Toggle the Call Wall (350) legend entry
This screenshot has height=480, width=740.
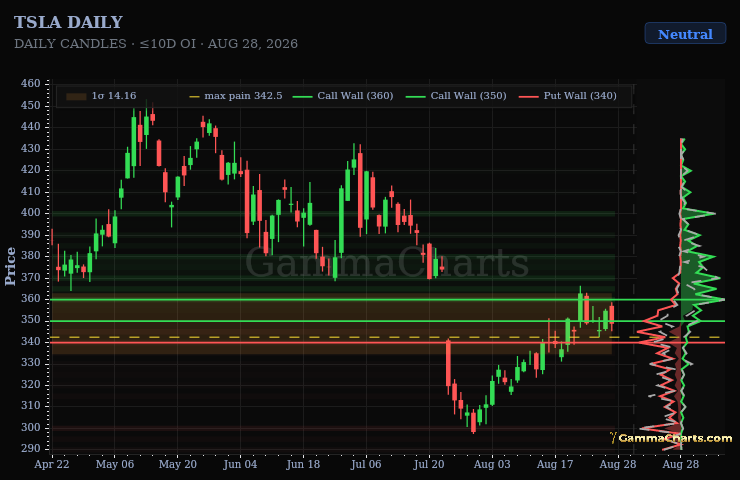[x=456, y=96]
